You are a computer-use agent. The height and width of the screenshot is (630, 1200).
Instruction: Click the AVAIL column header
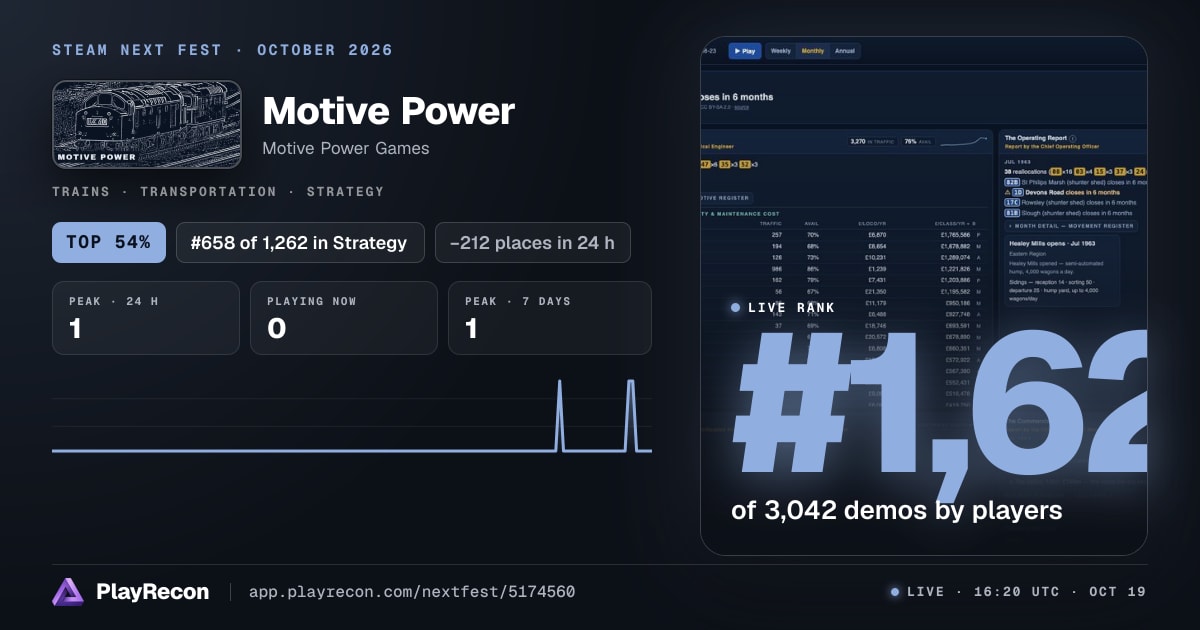point(811,223)
